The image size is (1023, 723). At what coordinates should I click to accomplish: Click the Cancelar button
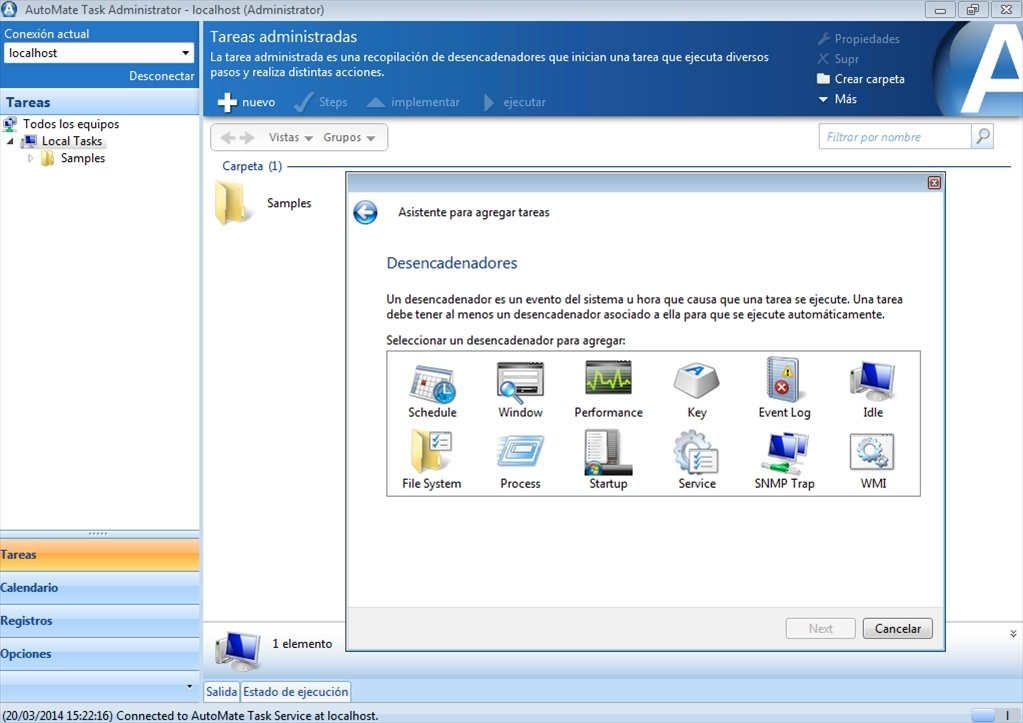[x=898, y=628]
